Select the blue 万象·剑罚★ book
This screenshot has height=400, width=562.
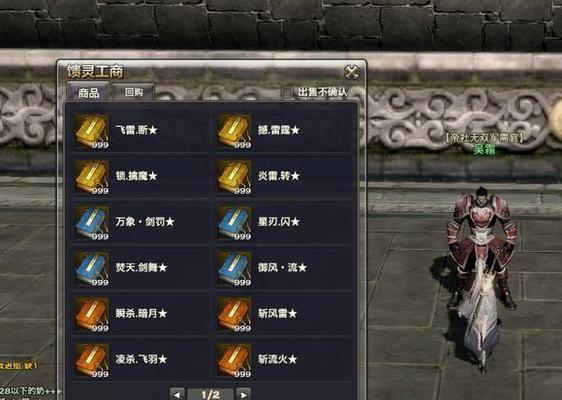coord(92,223)
